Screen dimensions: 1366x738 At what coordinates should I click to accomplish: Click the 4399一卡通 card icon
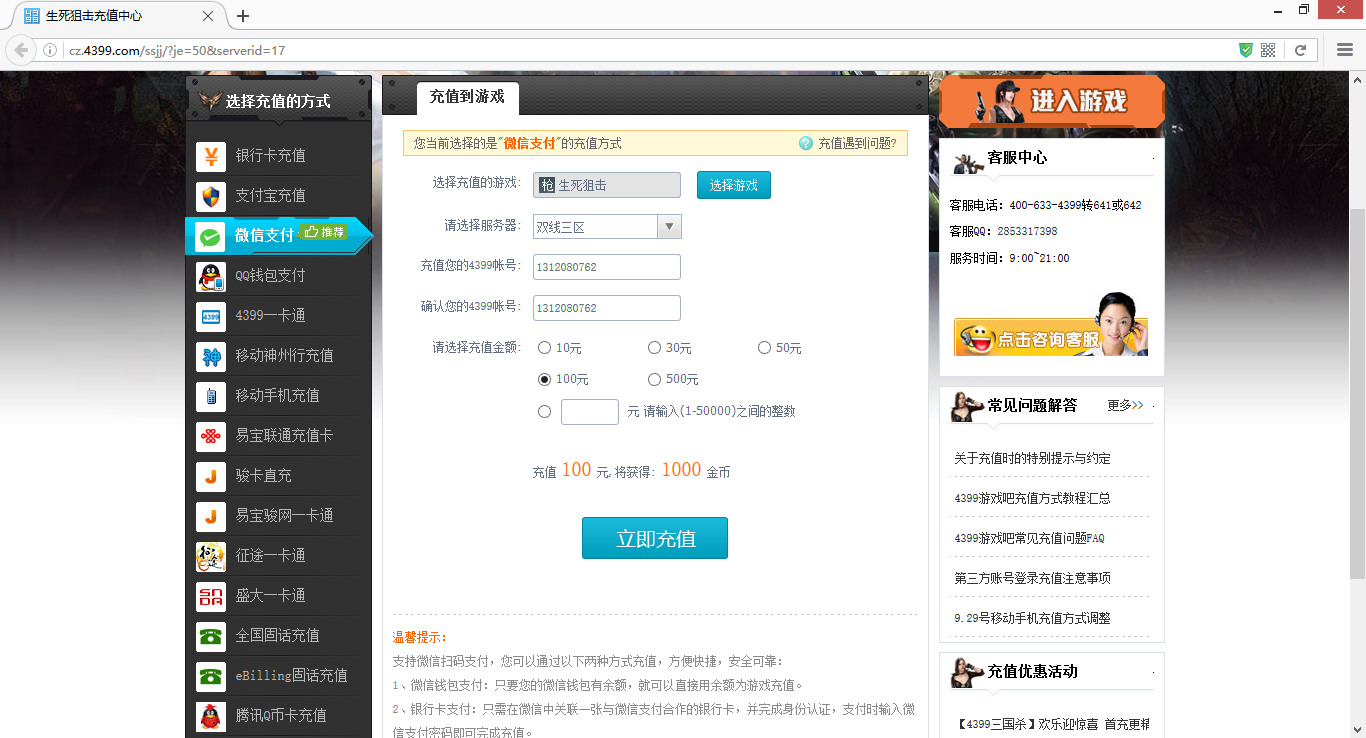click(x=210, y=316)
